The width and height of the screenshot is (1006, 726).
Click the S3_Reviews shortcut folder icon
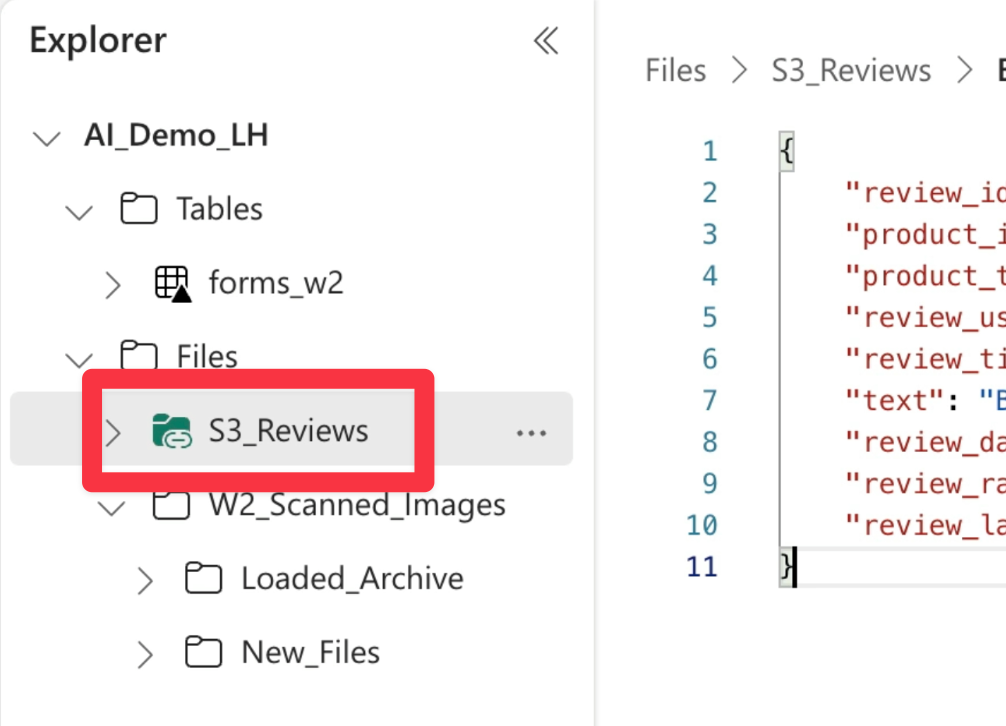tap(172, 431)
